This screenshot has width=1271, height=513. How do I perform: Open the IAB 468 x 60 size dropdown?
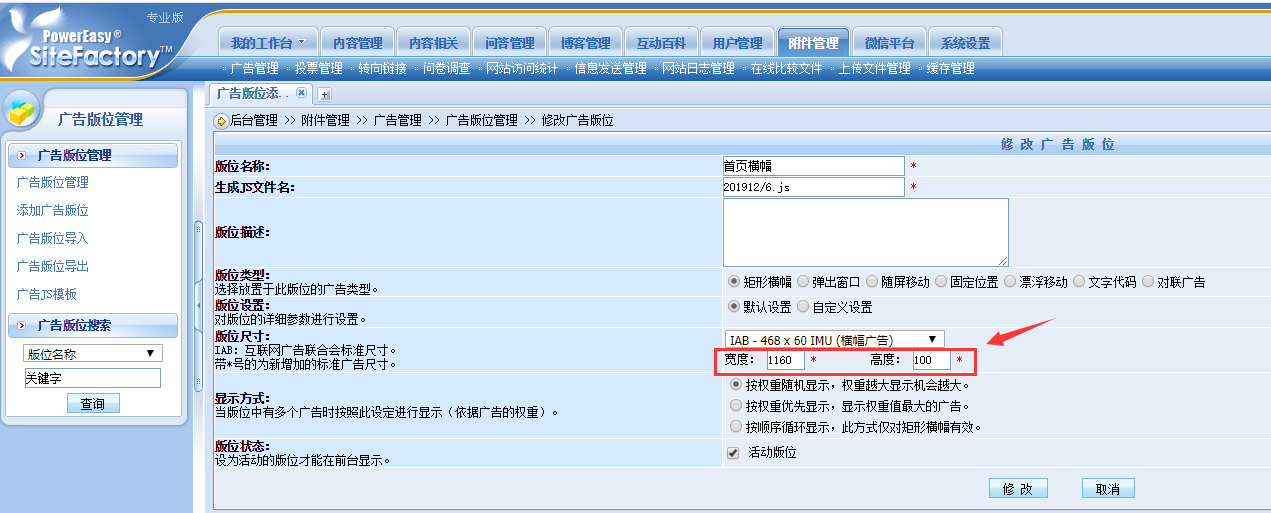click(x=833, y=340)
